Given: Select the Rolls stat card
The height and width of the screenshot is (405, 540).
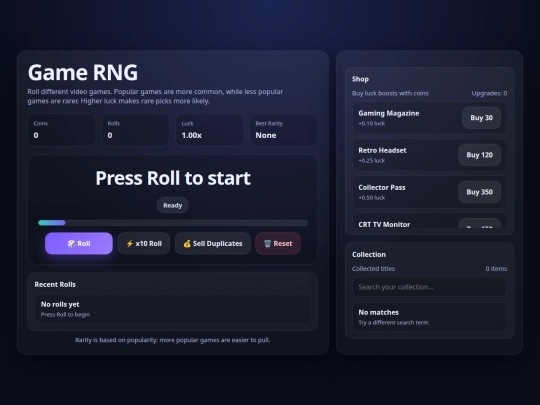Looking at the screenshot, I should [x=135, y=130].
